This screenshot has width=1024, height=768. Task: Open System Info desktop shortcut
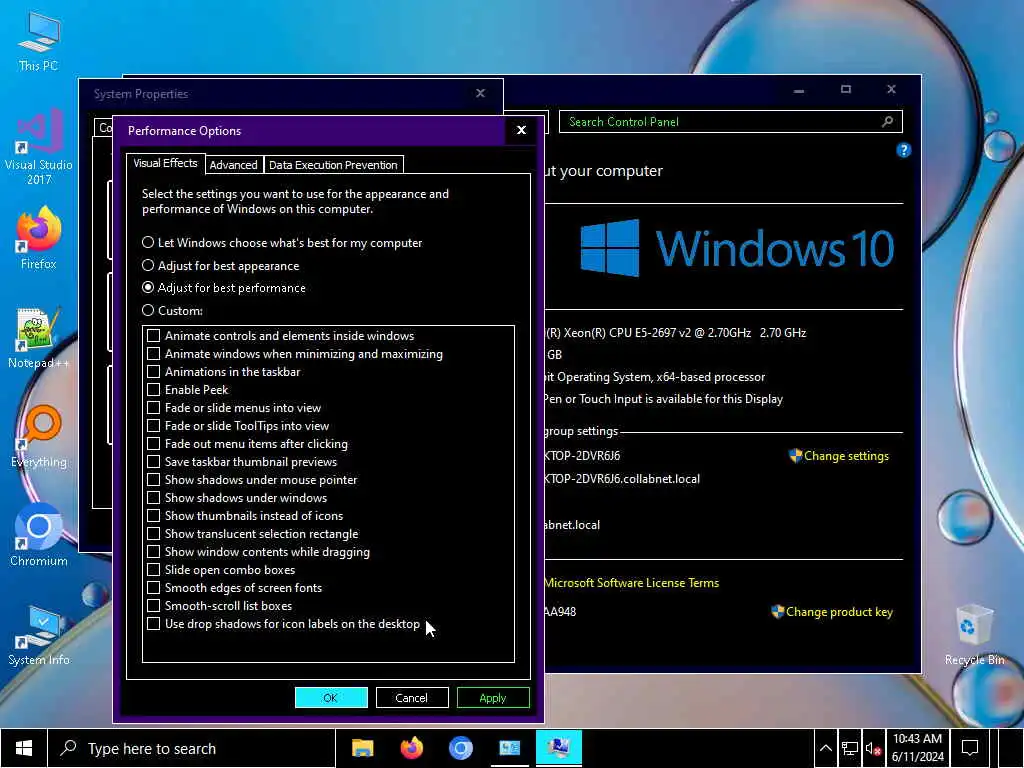tap(39, 635)
